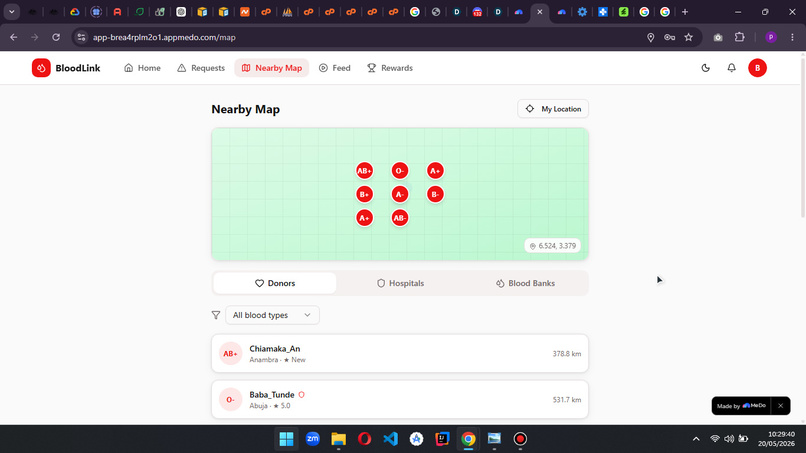806x453 pixels.
Task: Open the browser extensions puzzle icon
Action: tap(739, 37)
